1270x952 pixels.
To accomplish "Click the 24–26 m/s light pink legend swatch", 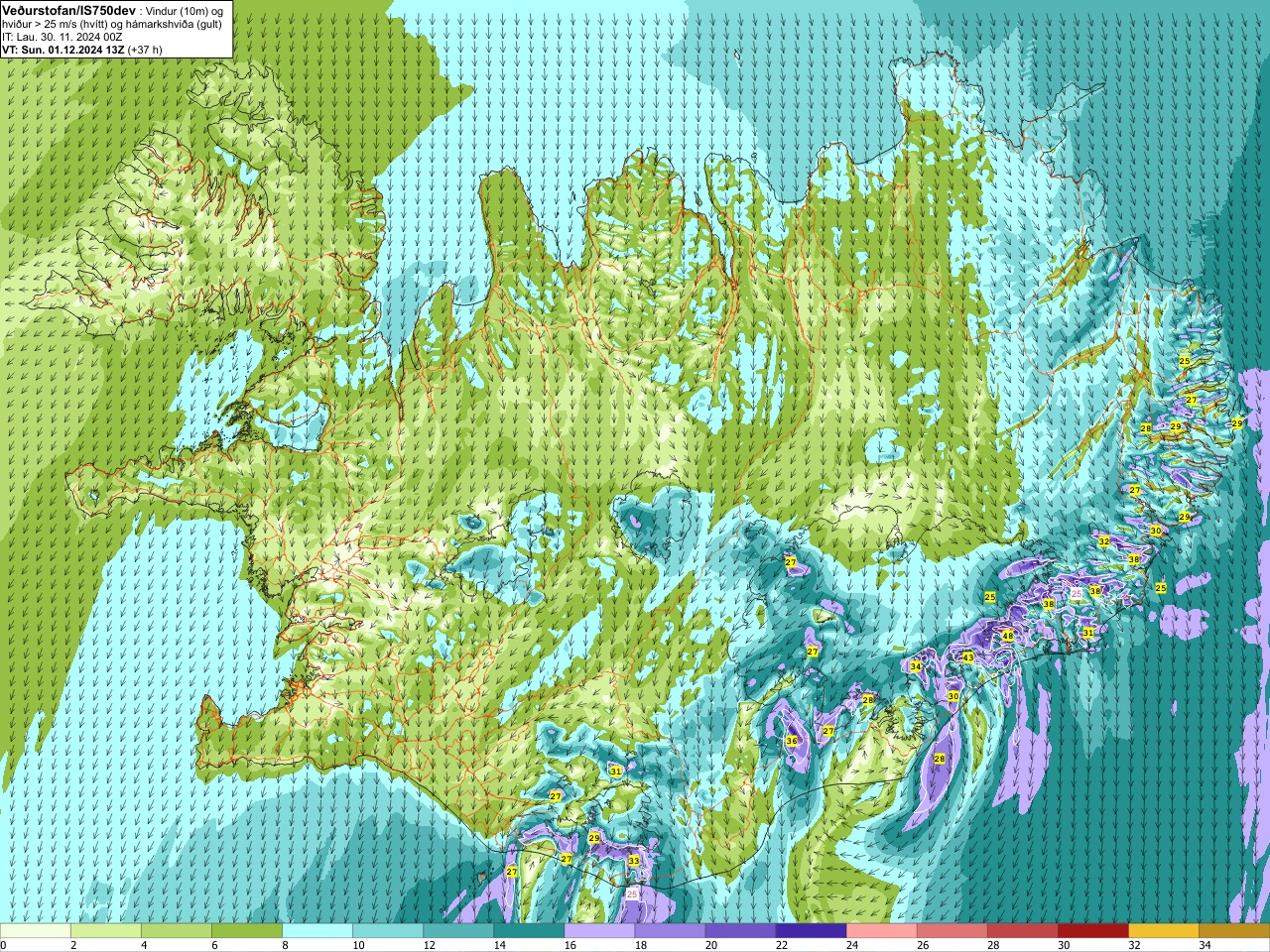I will tap(881, 931).
